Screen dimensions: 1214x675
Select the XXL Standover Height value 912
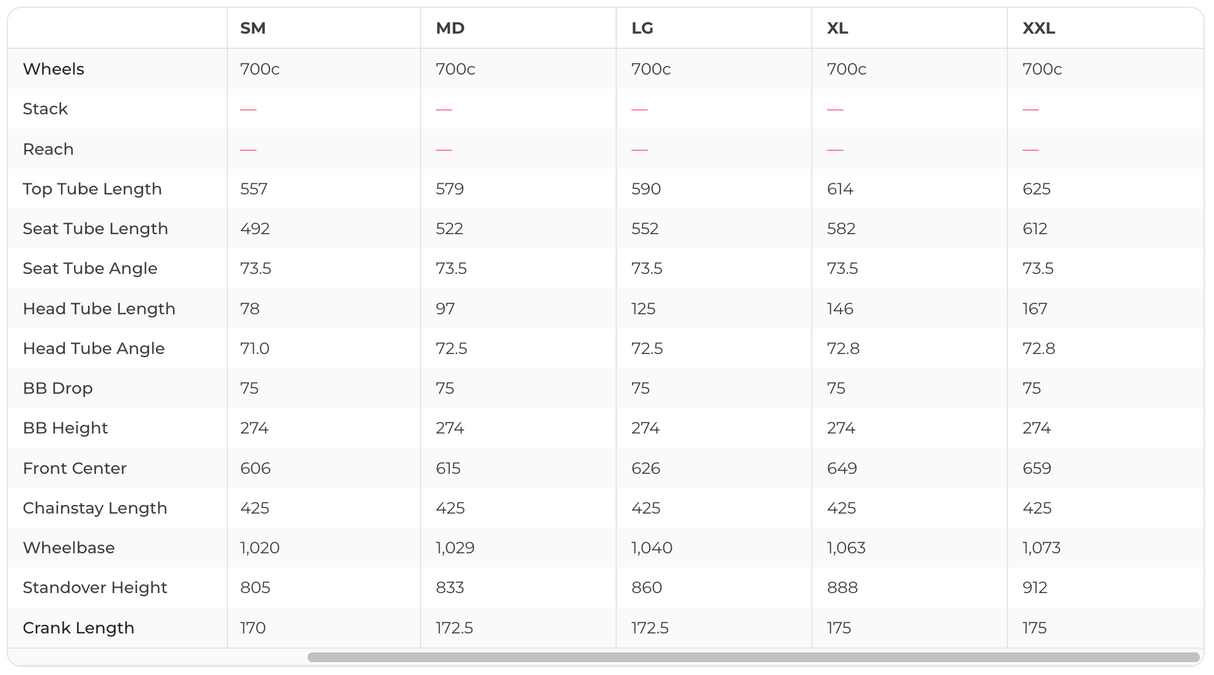click(1035, 588)
